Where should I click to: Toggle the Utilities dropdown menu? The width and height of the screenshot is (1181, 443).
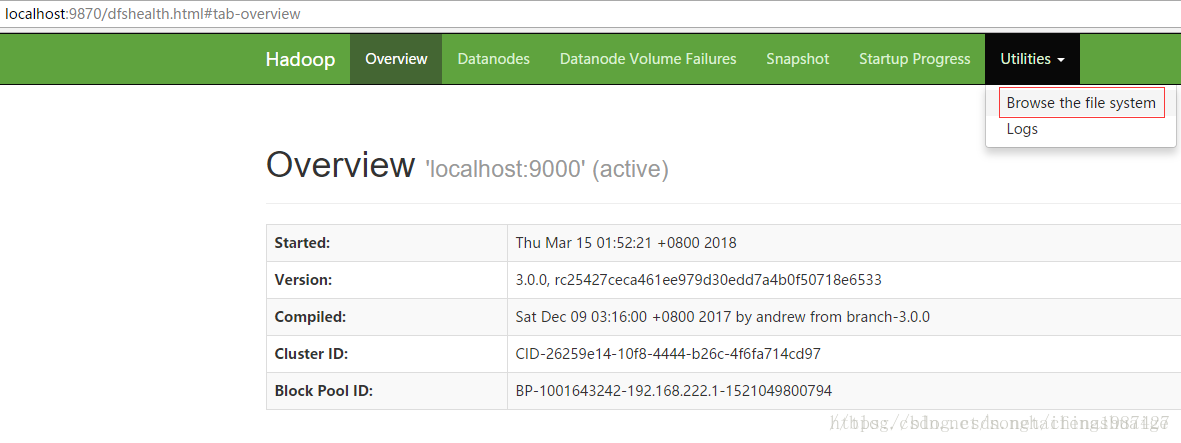tap(1032, 59)
